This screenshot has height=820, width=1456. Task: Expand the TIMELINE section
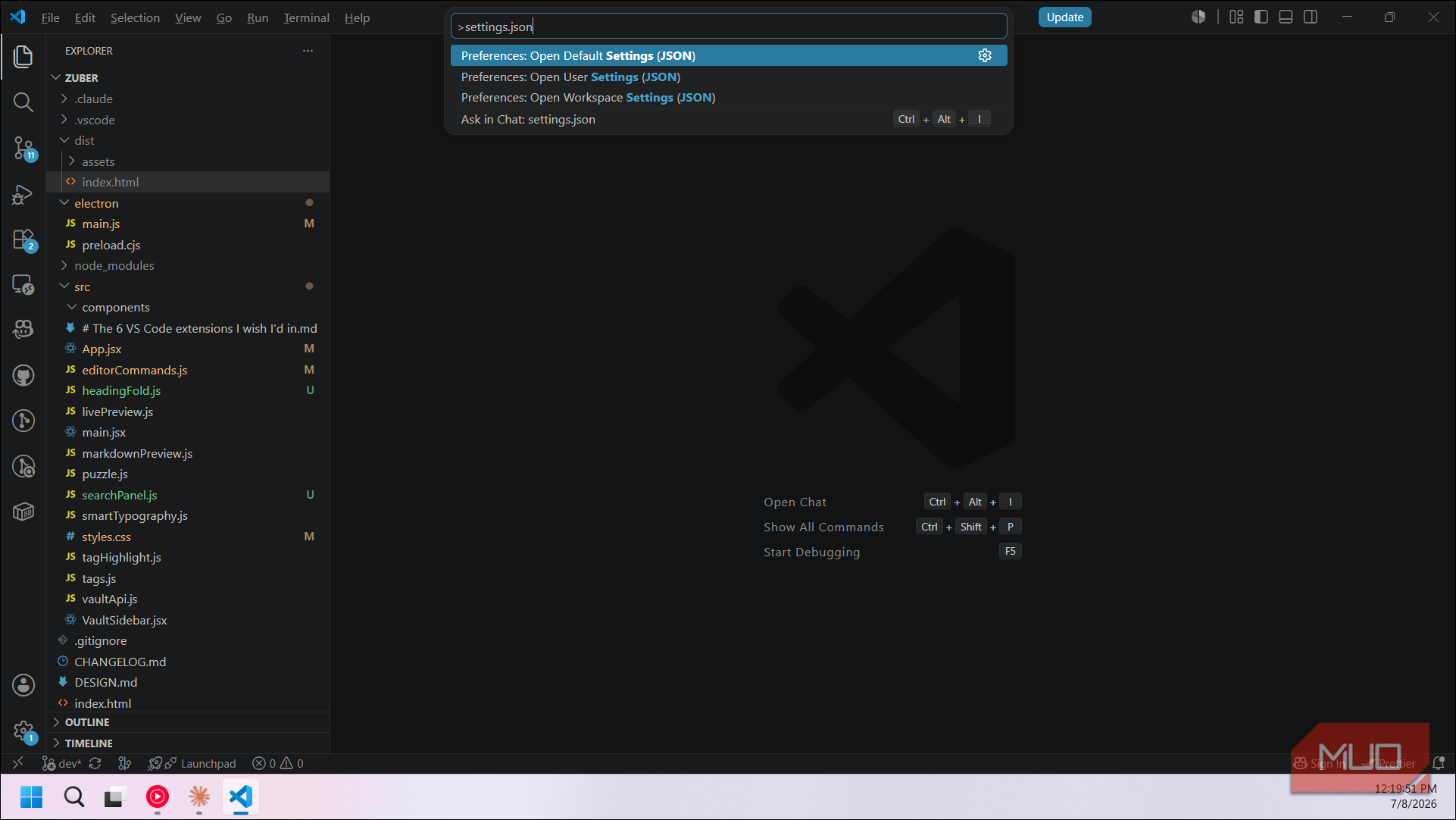[188, 743]
